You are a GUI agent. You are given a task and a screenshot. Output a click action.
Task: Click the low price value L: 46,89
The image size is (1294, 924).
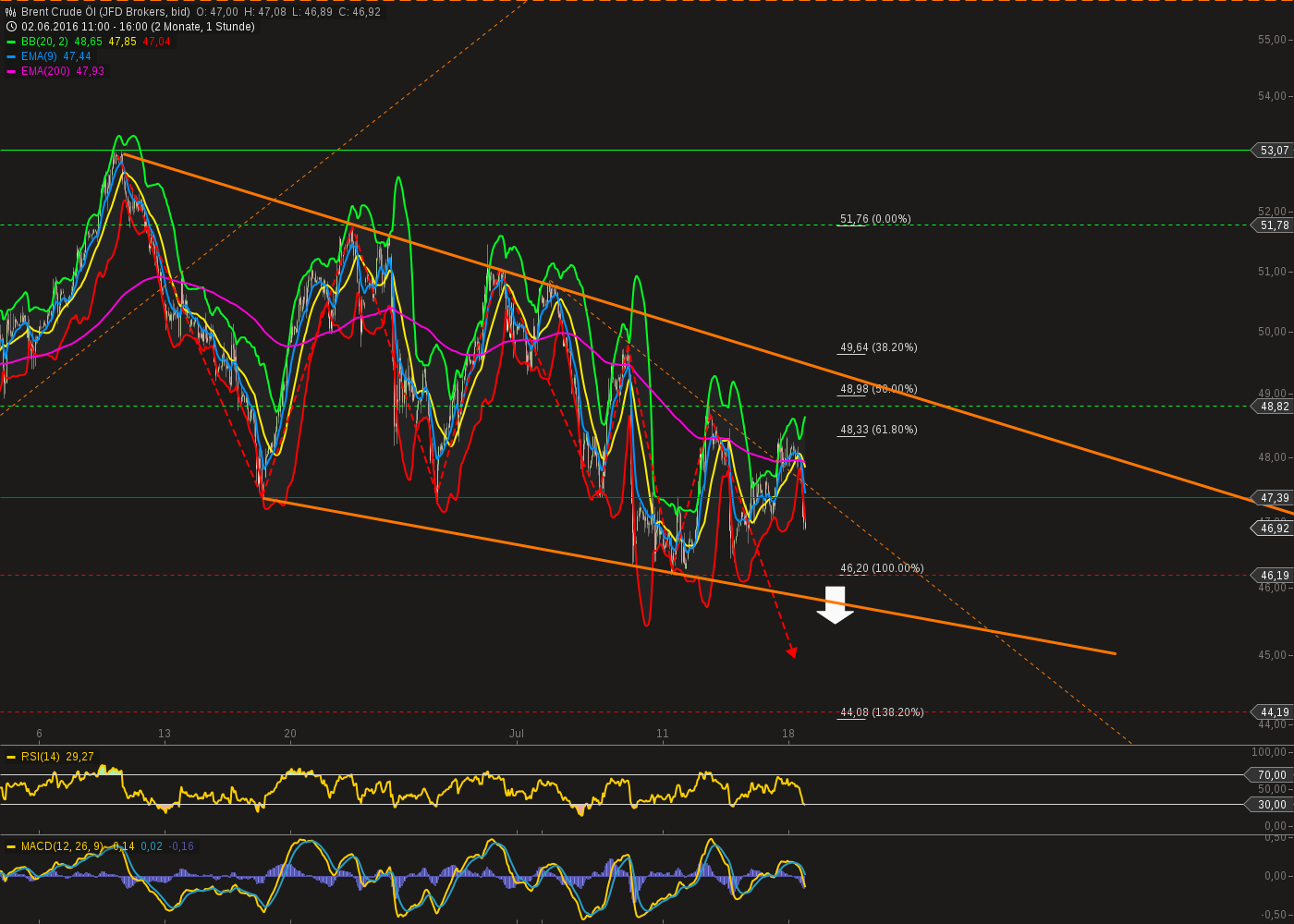click(x=312, y=12)
